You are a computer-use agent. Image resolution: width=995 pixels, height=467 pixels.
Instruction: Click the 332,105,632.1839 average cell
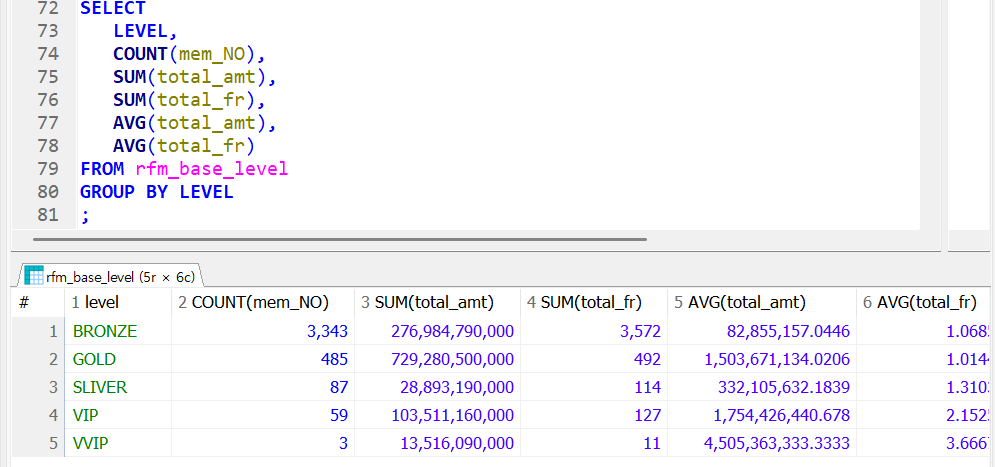click(761, 387)
